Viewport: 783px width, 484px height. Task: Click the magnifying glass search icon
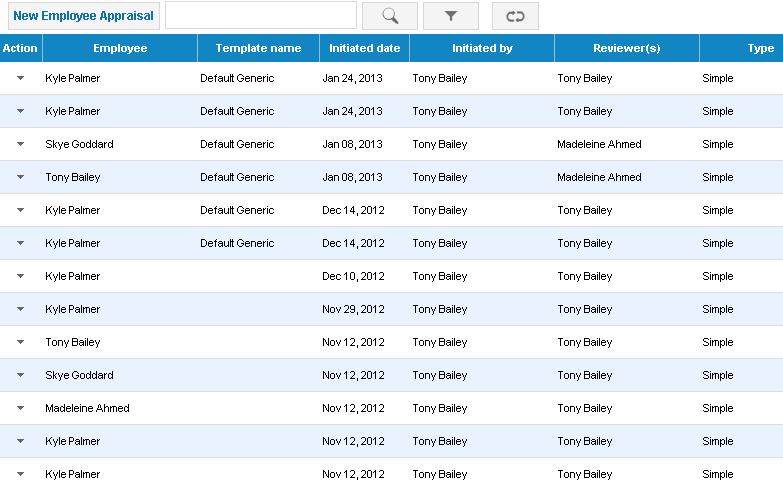click(390, 16)
